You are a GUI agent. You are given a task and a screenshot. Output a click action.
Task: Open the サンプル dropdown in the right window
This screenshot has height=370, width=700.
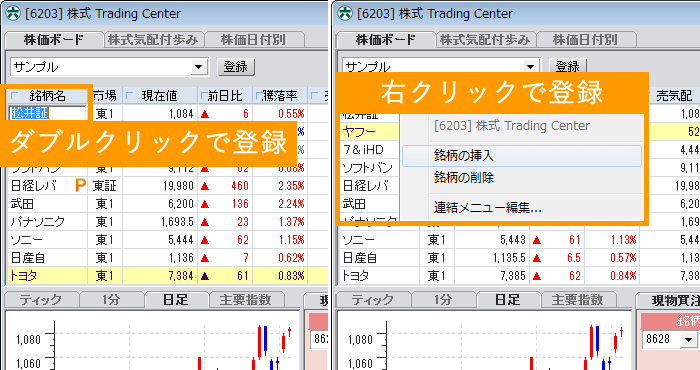[530, 67]
